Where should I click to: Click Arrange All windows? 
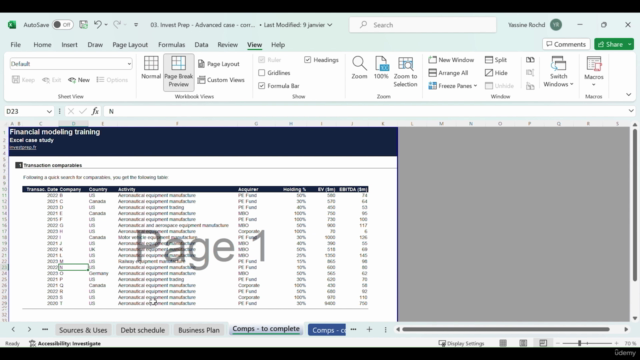448,73
